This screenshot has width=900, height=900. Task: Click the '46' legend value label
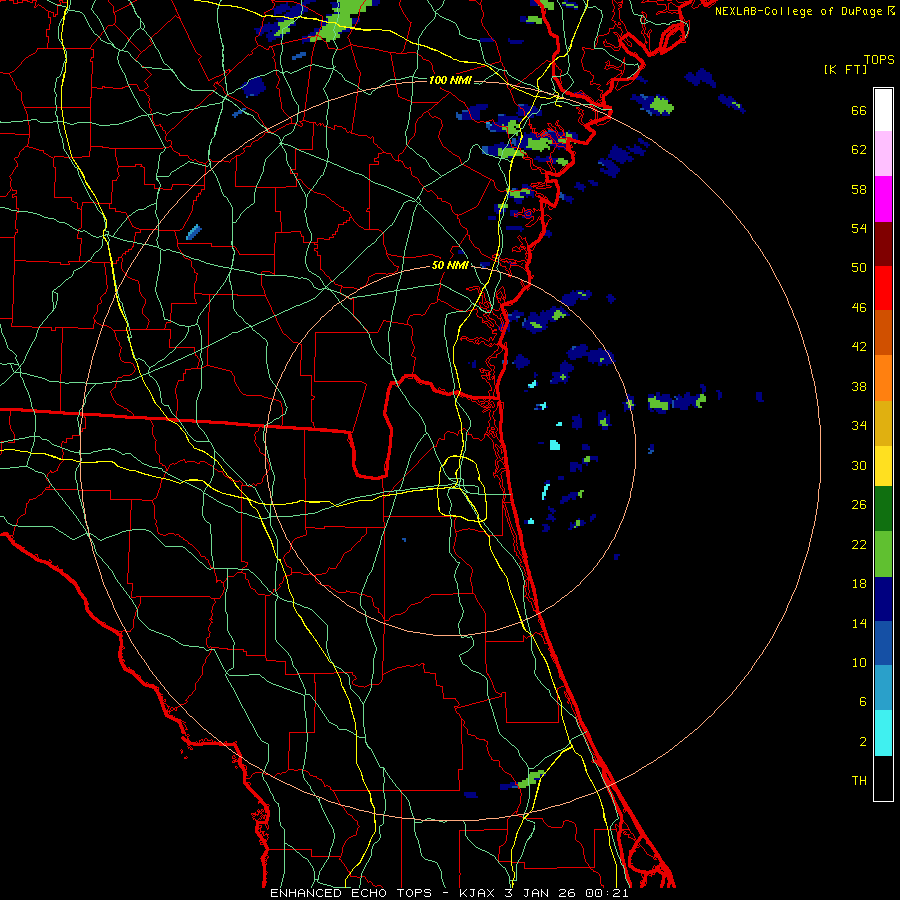tap(859, 308)
